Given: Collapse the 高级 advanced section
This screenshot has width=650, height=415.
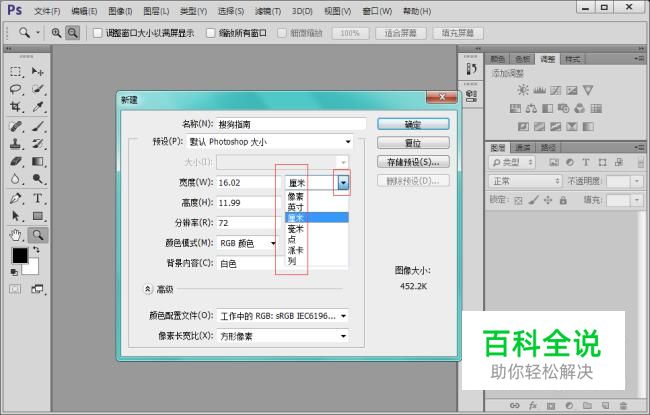Looking at the screenshot, I should (148, 289).
